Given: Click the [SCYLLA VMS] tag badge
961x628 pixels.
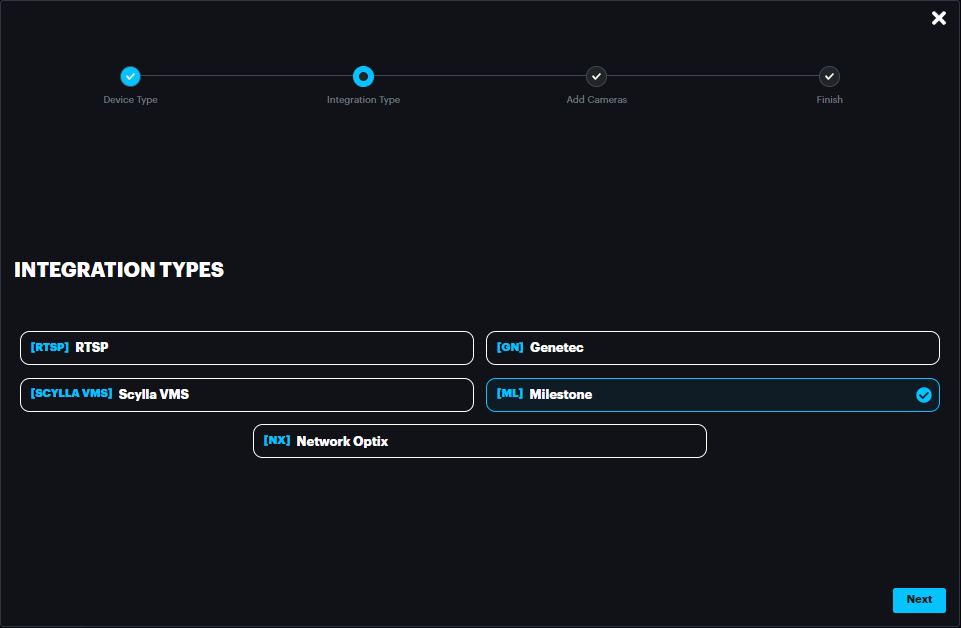Looking at the screenshot, I should pos(71,394).
